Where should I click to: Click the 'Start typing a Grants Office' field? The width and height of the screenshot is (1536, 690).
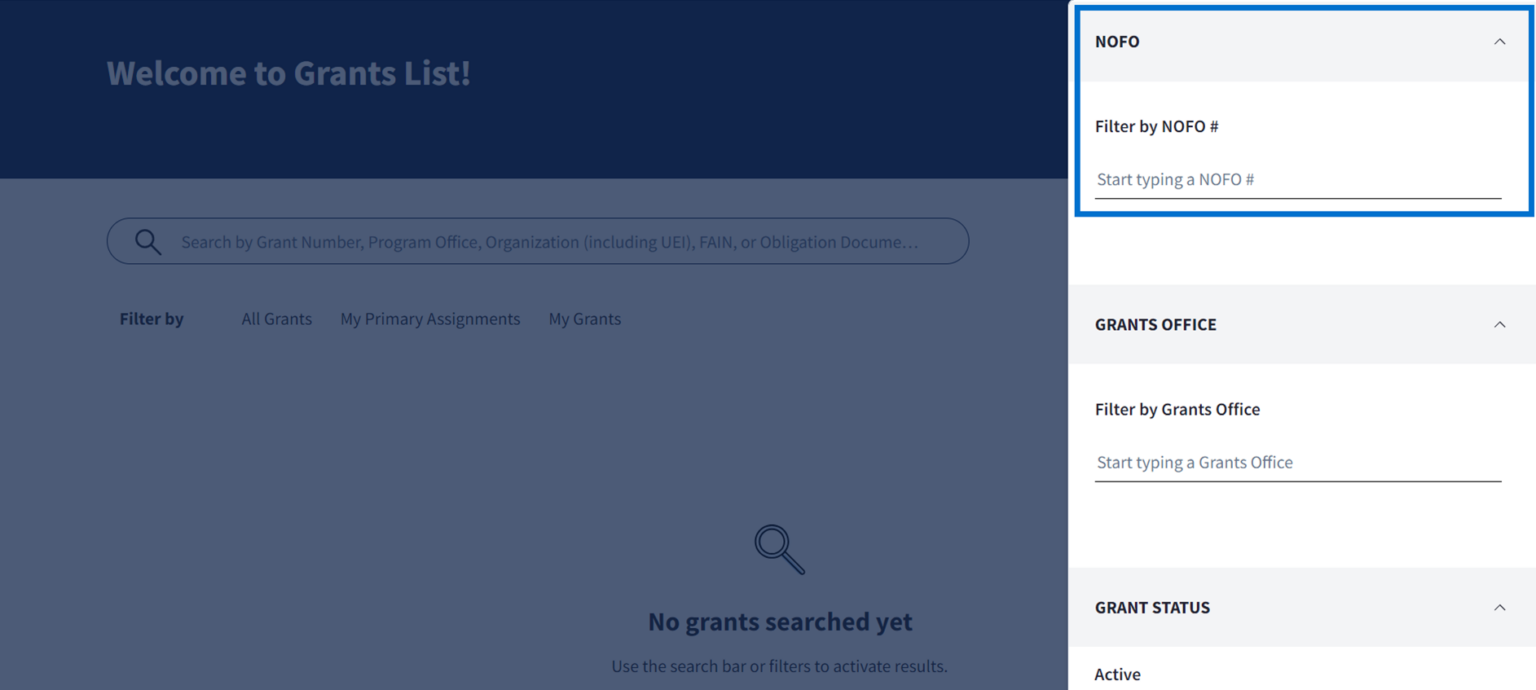pos(1297,463)
